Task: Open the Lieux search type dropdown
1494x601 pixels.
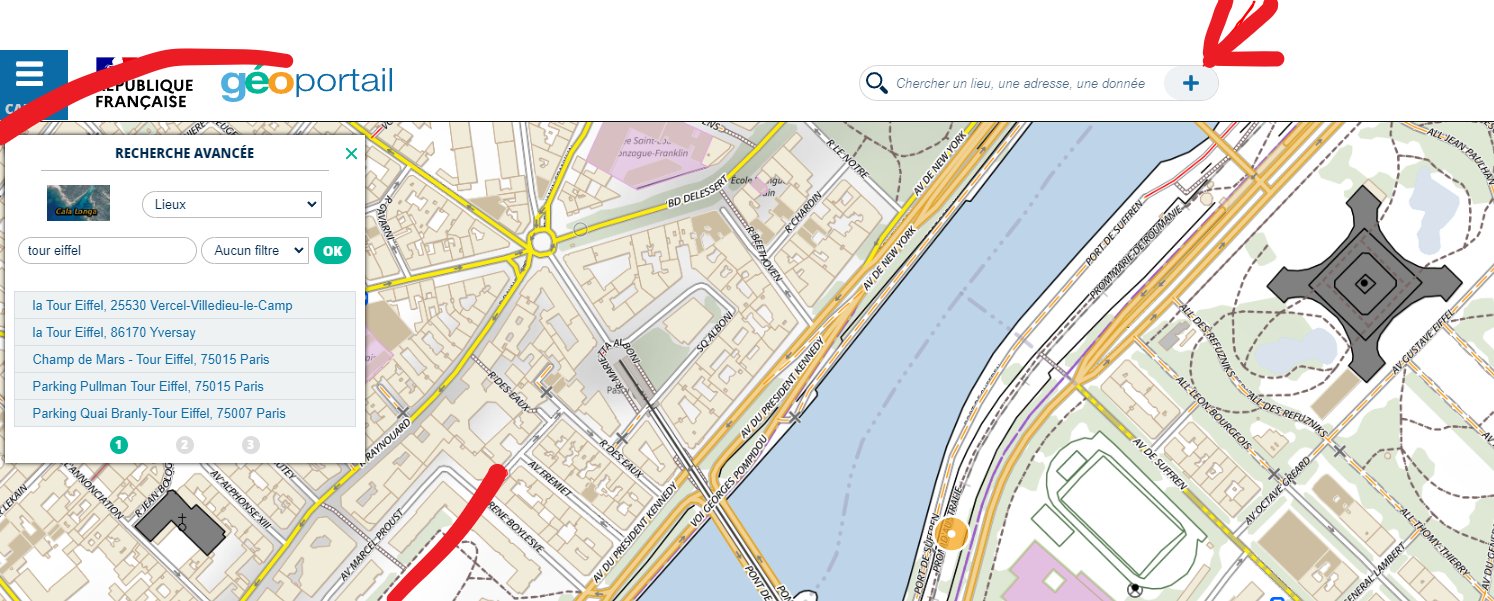Action: 232,204
